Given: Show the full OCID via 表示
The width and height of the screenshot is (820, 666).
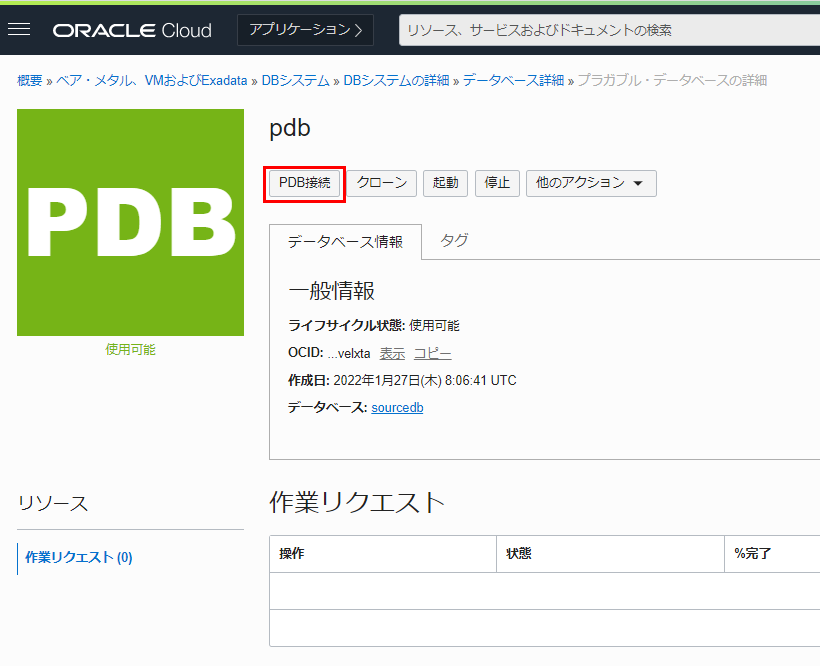Looking at the screenshot, I should pyautogui.click(x=392, y=354).
